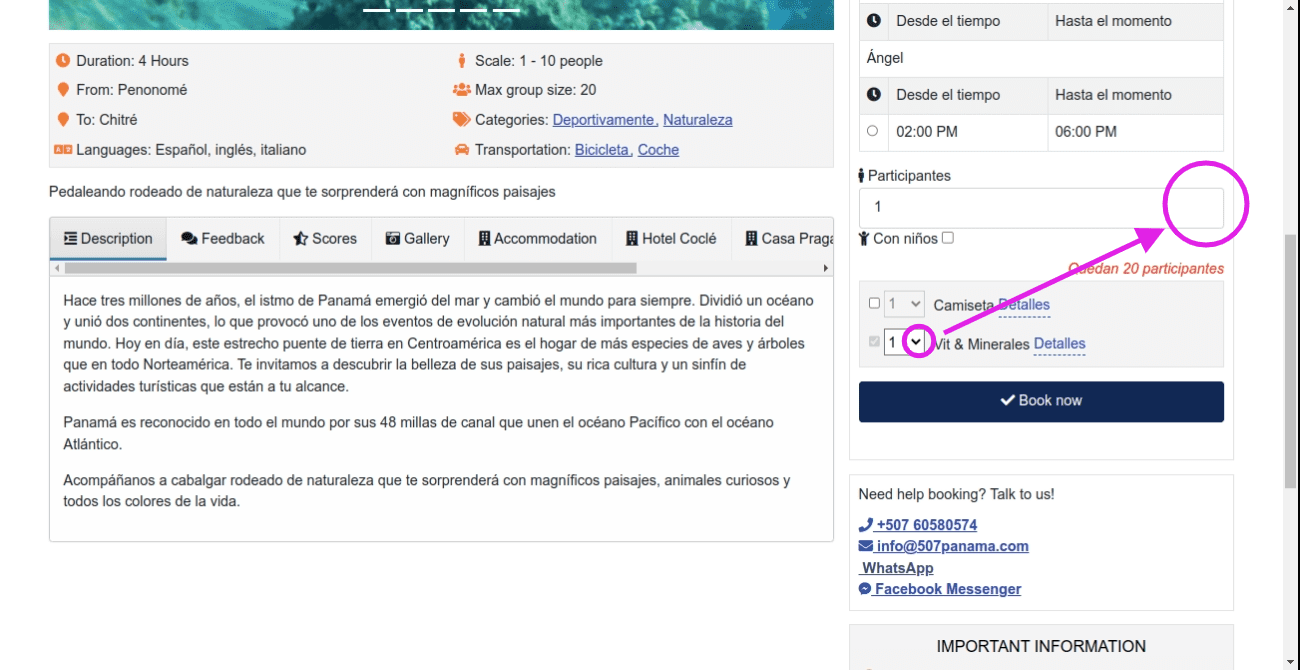Click the Participantes number input field

point(1040,207)
